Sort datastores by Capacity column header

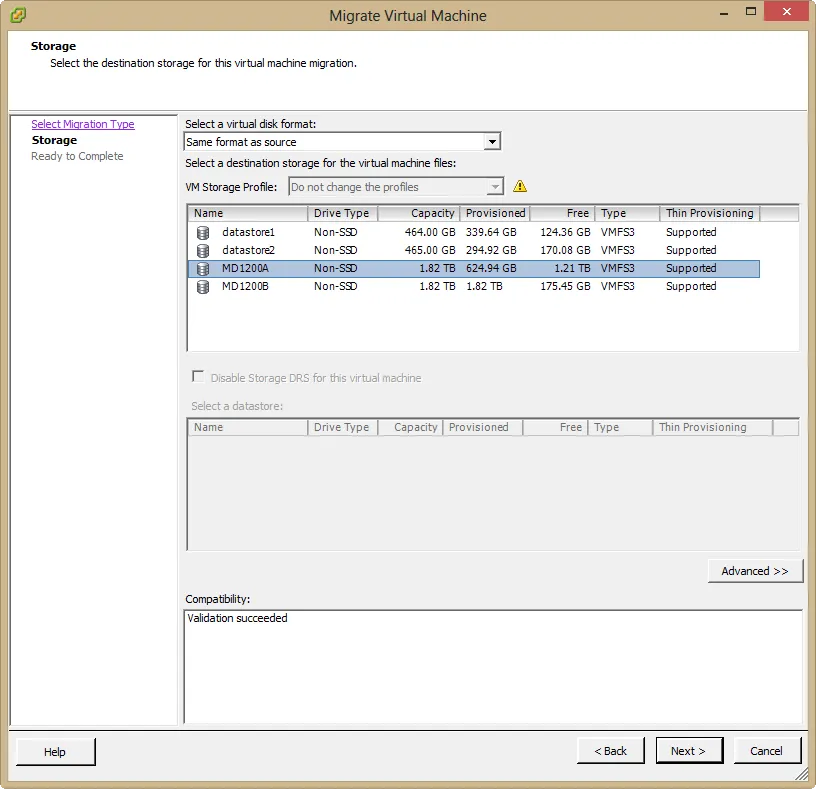click(419, 213)
